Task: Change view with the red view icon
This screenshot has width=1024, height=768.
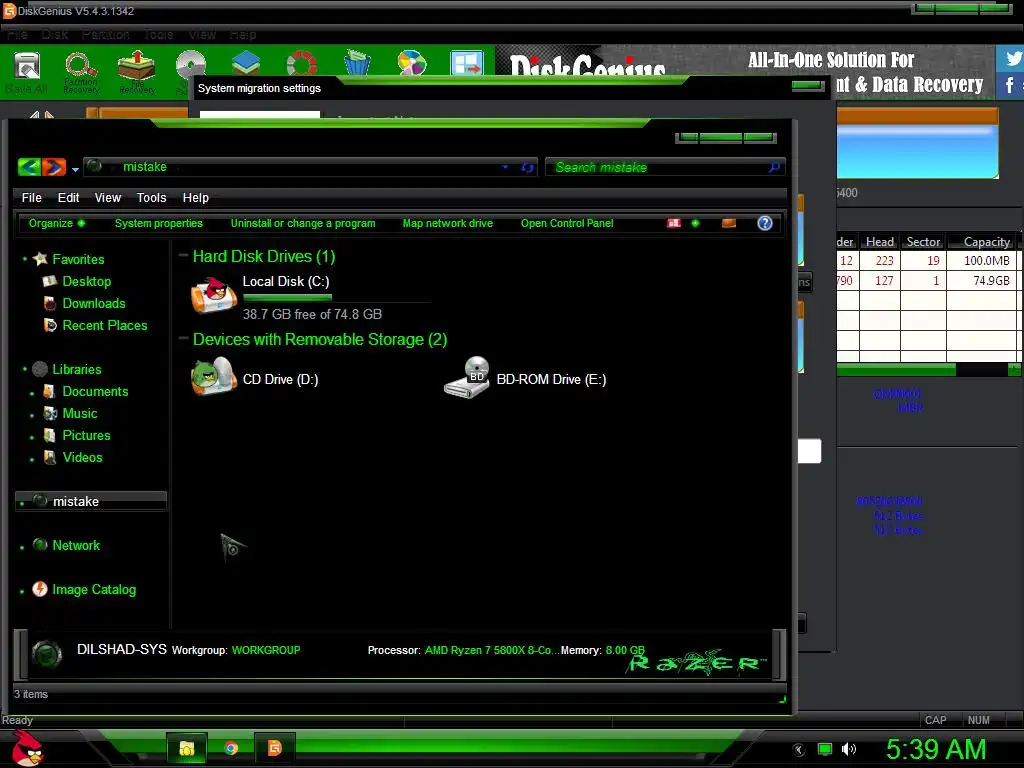Action: pos(674,223)
